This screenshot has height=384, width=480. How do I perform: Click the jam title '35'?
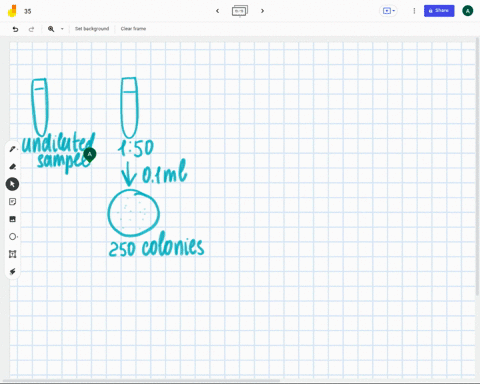[28, 11]
